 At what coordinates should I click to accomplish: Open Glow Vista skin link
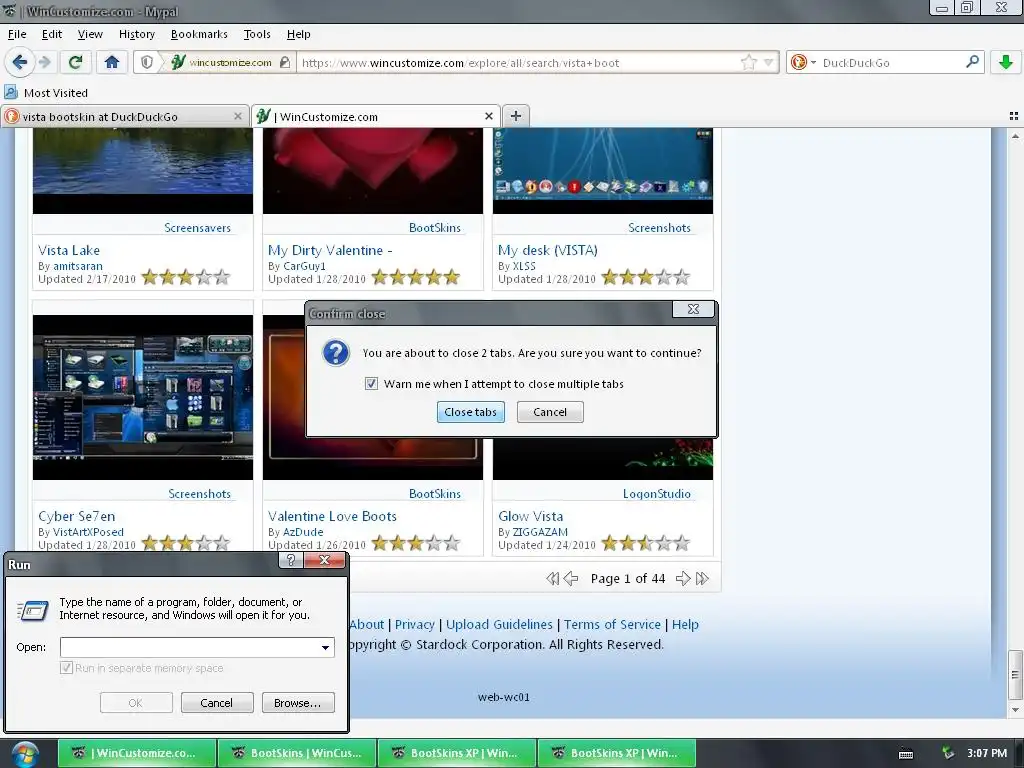530,516
